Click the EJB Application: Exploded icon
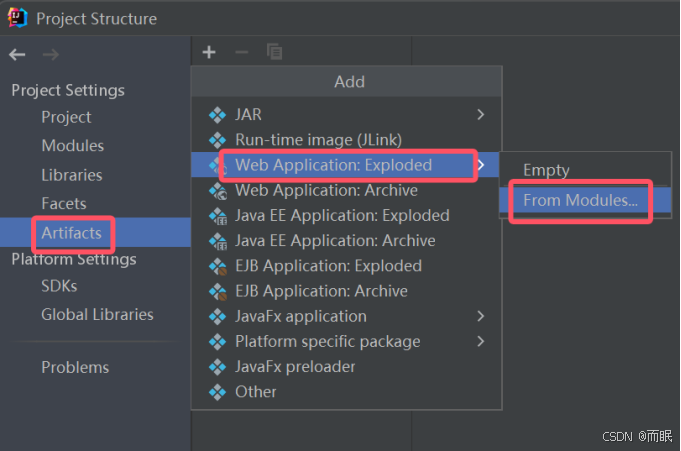This screenshot has height=451, width=681. [x=218, y=266]
